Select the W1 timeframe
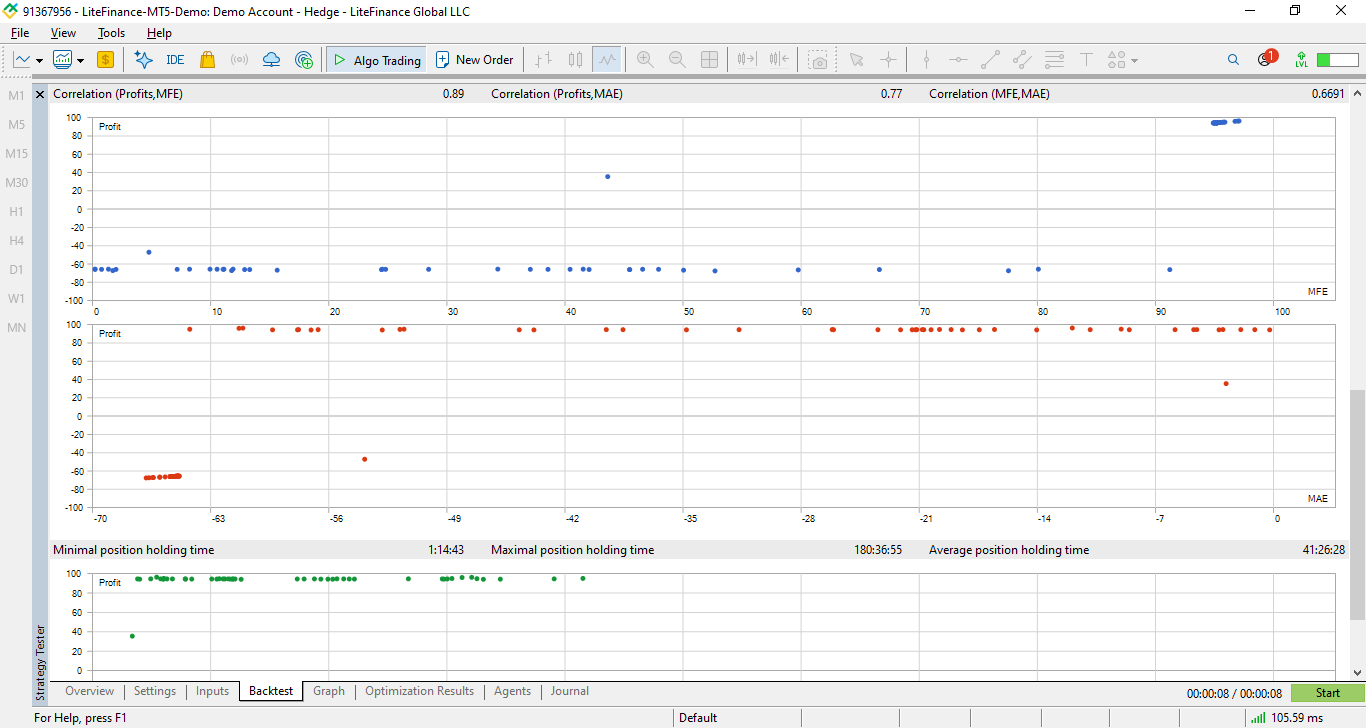The image size is (1366, 728). (x=16, y=299)
